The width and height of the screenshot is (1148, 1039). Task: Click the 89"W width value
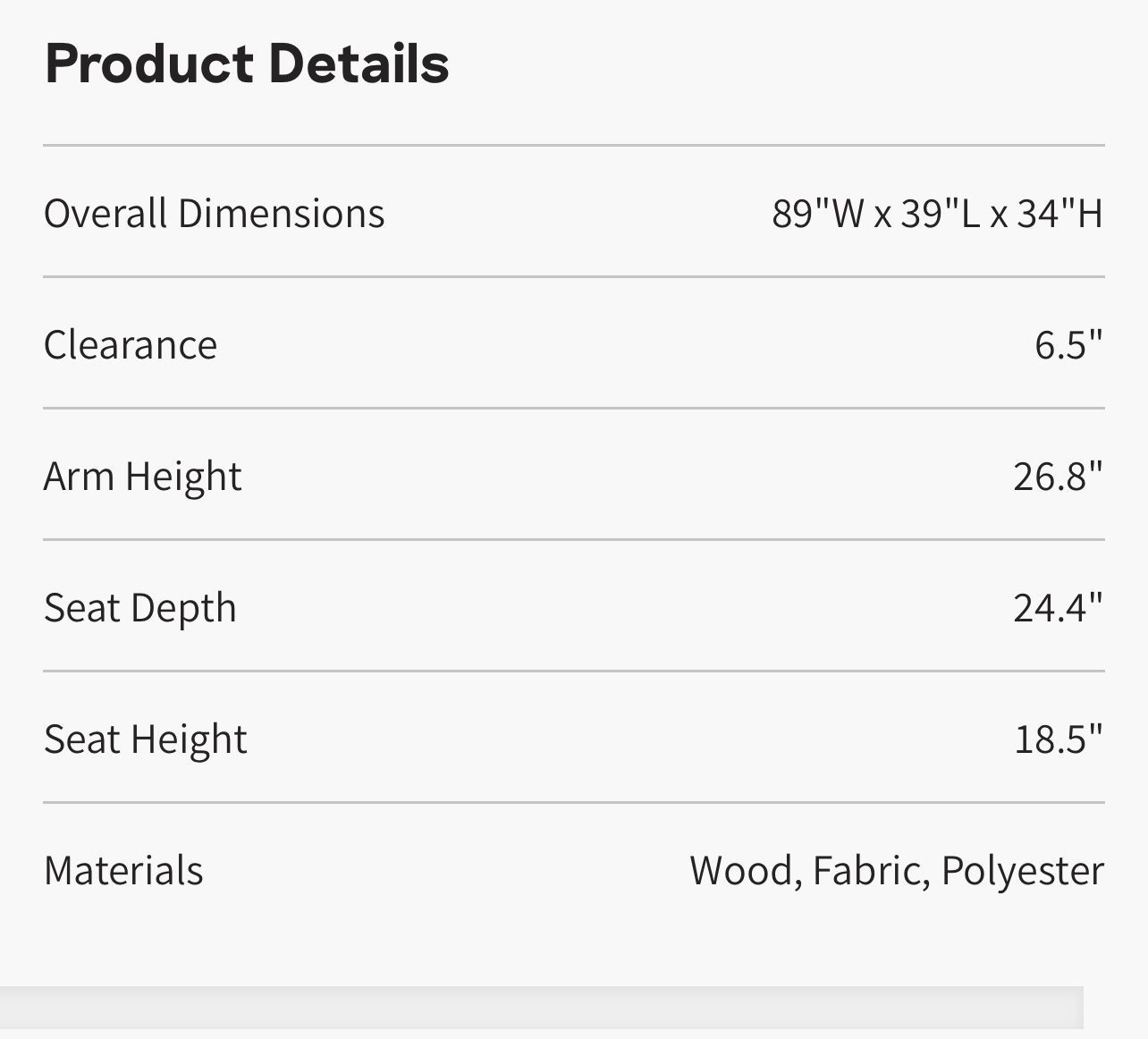coord(818,214)
